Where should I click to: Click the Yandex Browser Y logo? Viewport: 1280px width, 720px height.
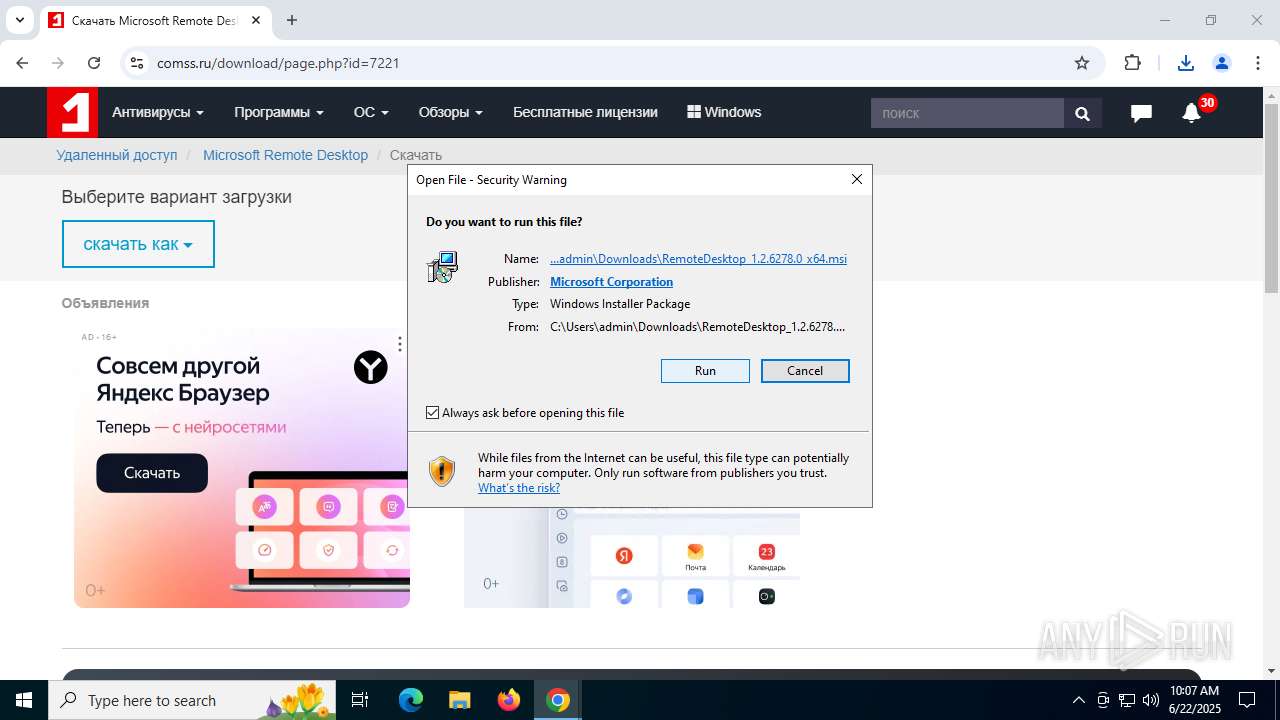[371, 368]
